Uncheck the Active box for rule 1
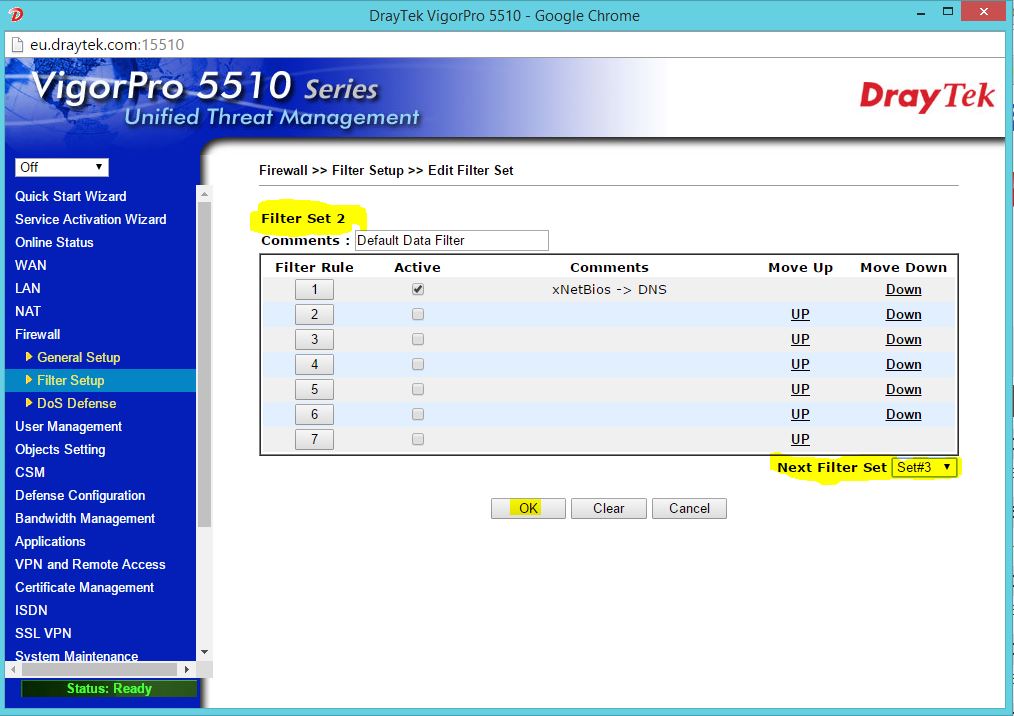The image size is (1014, 716). click(417, 289)
